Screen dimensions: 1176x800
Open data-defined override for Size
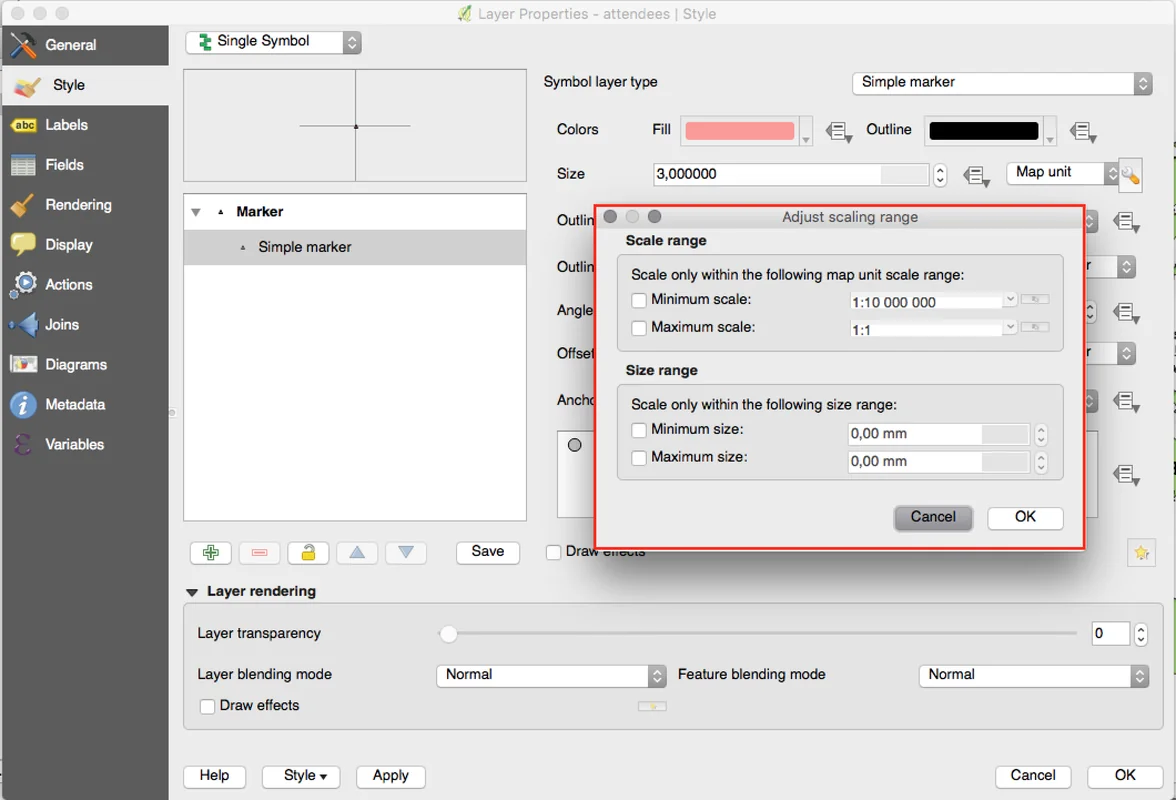coord(976,176)
